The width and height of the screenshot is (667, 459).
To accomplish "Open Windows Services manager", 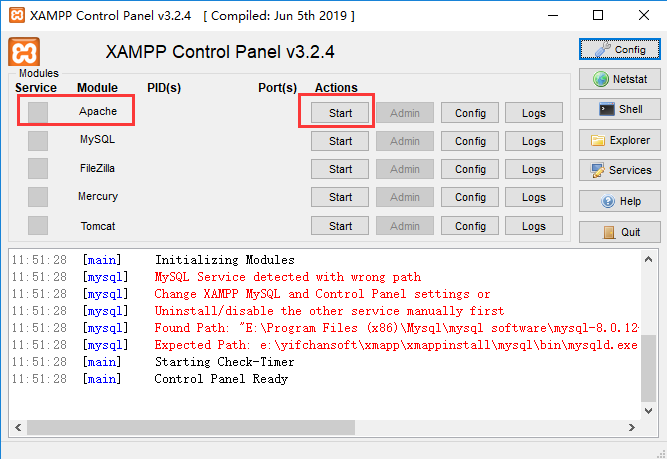I will pos(619,170).
